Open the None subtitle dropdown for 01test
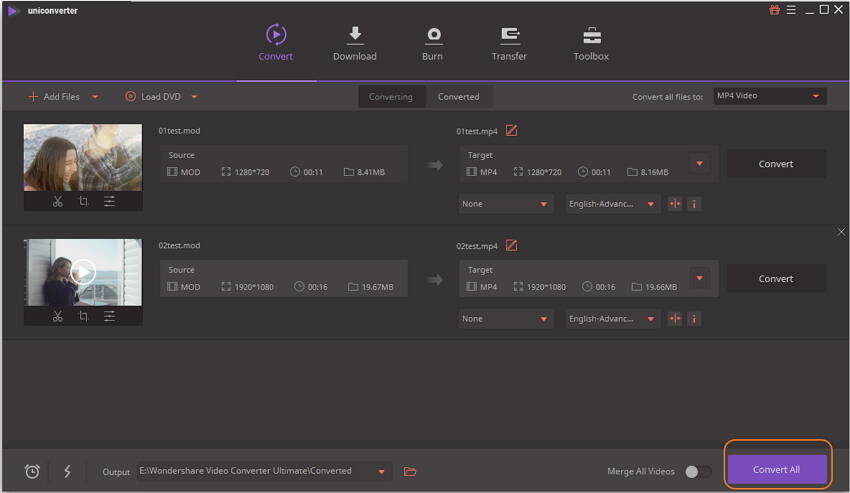Image resolution: width=850 pixels, height=493 pixels. click(x=506, y=204)
